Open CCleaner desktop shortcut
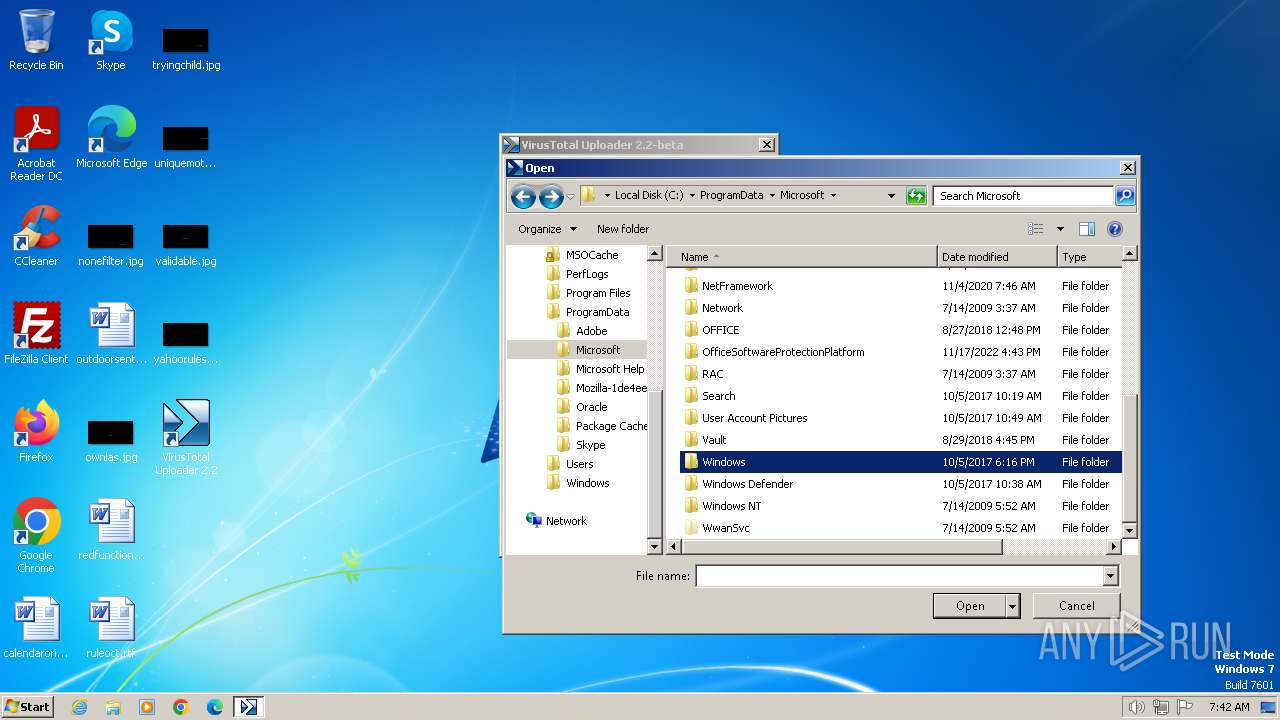Viewport: 1280px width, 720px height. [36, 235]
